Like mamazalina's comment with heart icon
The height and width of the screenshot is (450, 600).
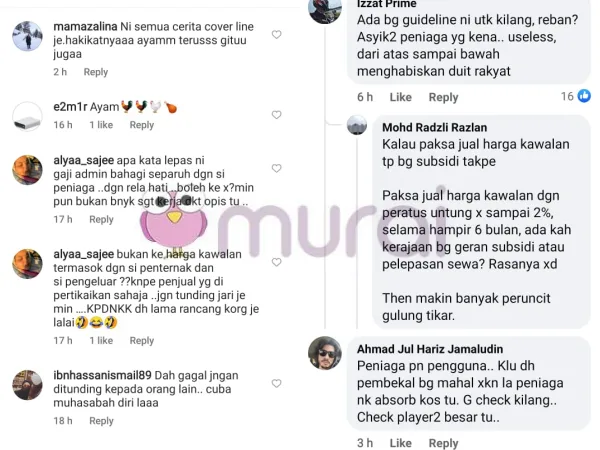[x=277, y=35]
